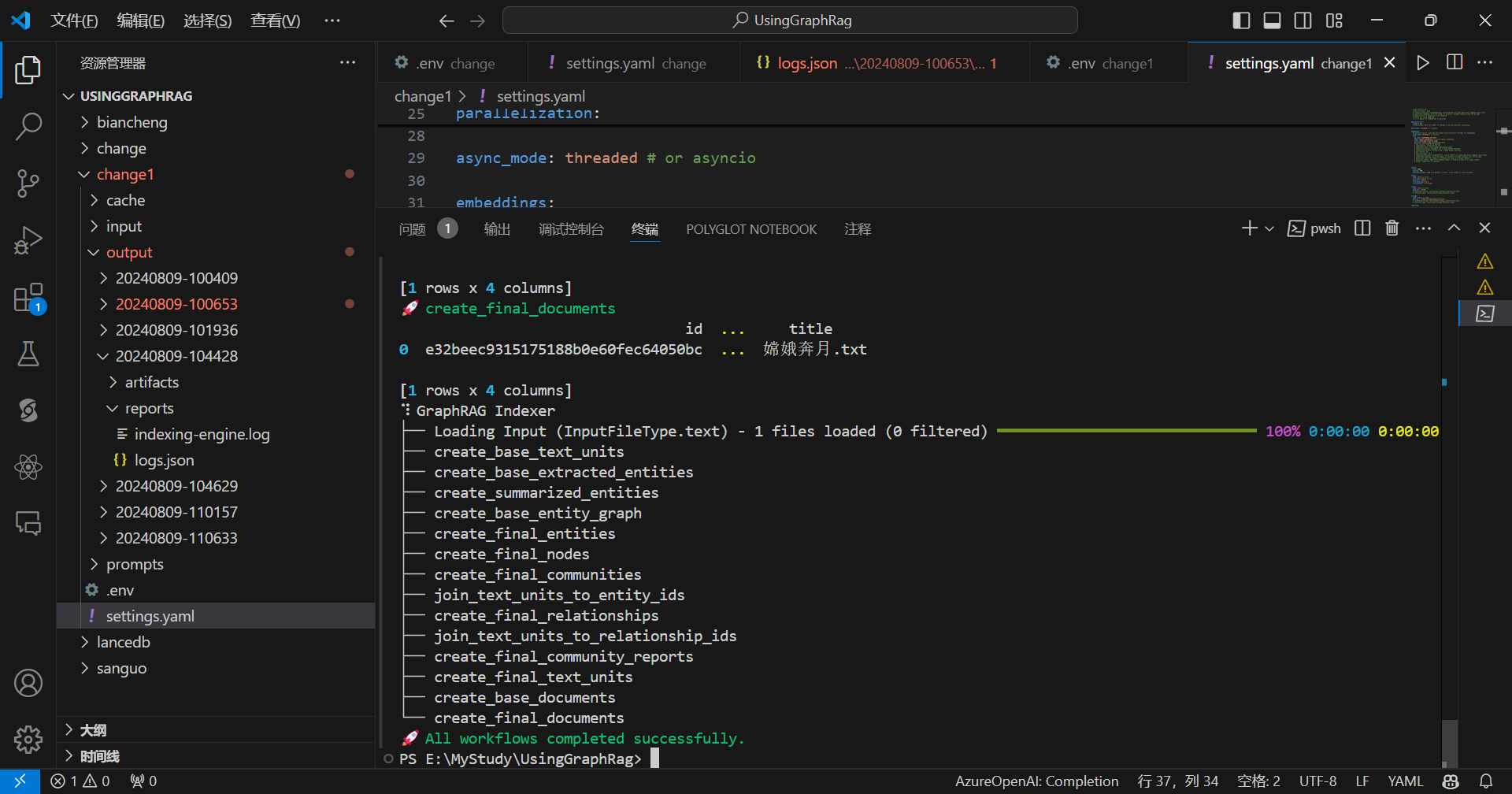Expand the lancedb folder
This screenshot has width=1512, height=794.
[x=216, y=642]
